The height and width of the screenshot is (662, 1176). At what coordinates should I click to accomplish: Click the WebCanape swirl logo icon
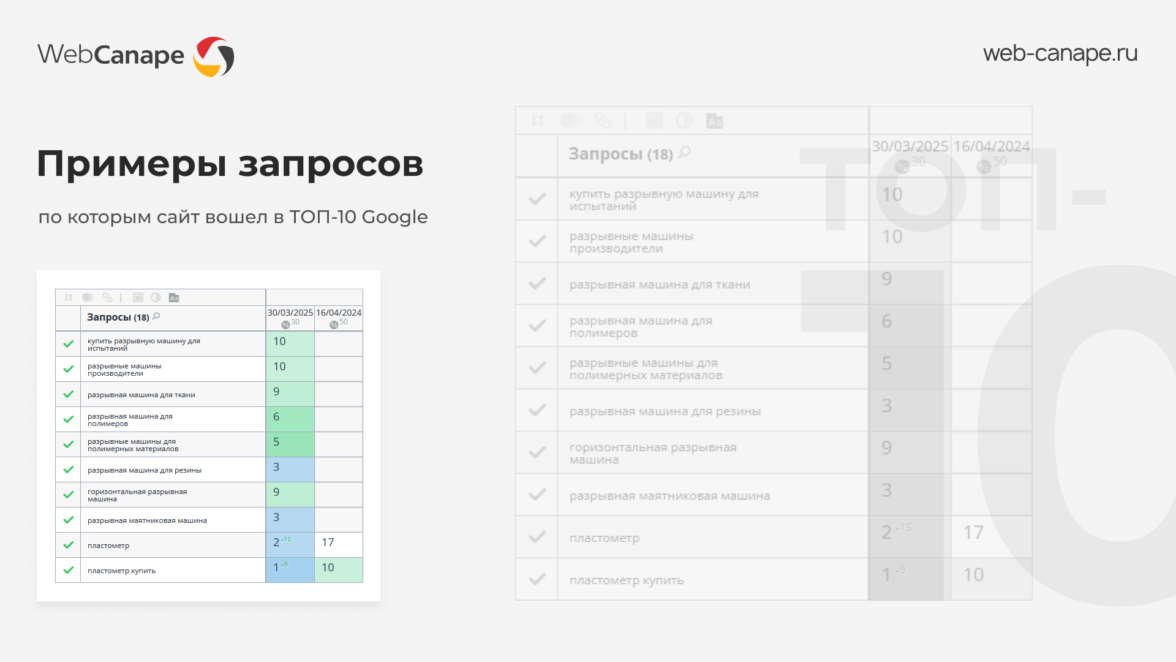coord(214,56)
